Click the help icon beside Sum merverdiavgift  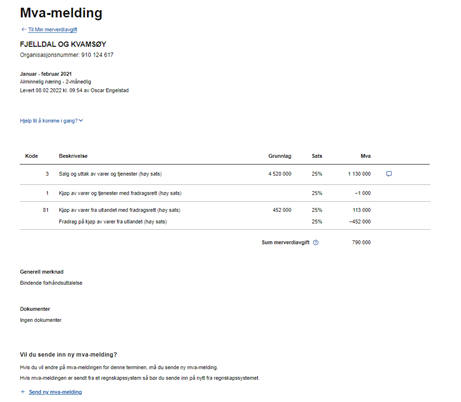pyautogui.click(x=316, y=243)
